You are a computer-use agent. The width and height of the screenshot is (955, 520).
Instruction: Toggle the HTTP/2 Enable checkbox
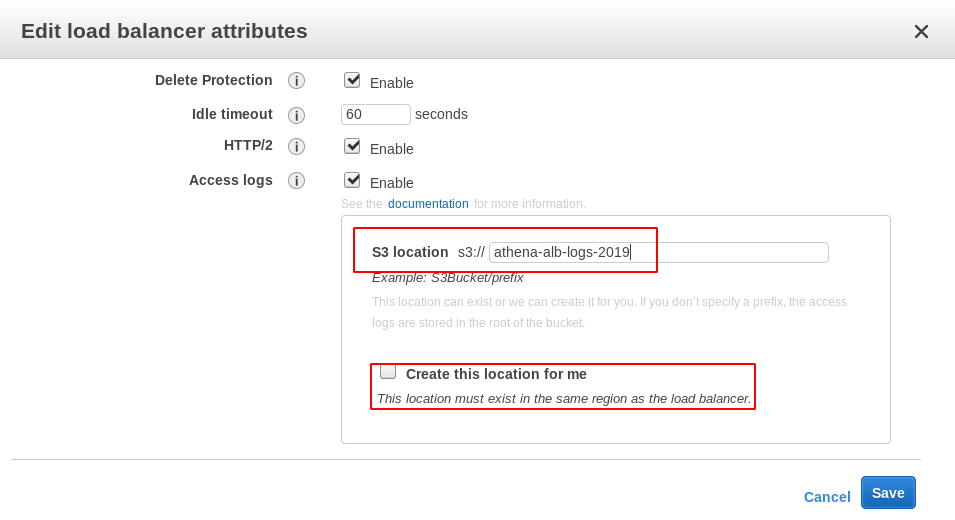tap(352, 146)
